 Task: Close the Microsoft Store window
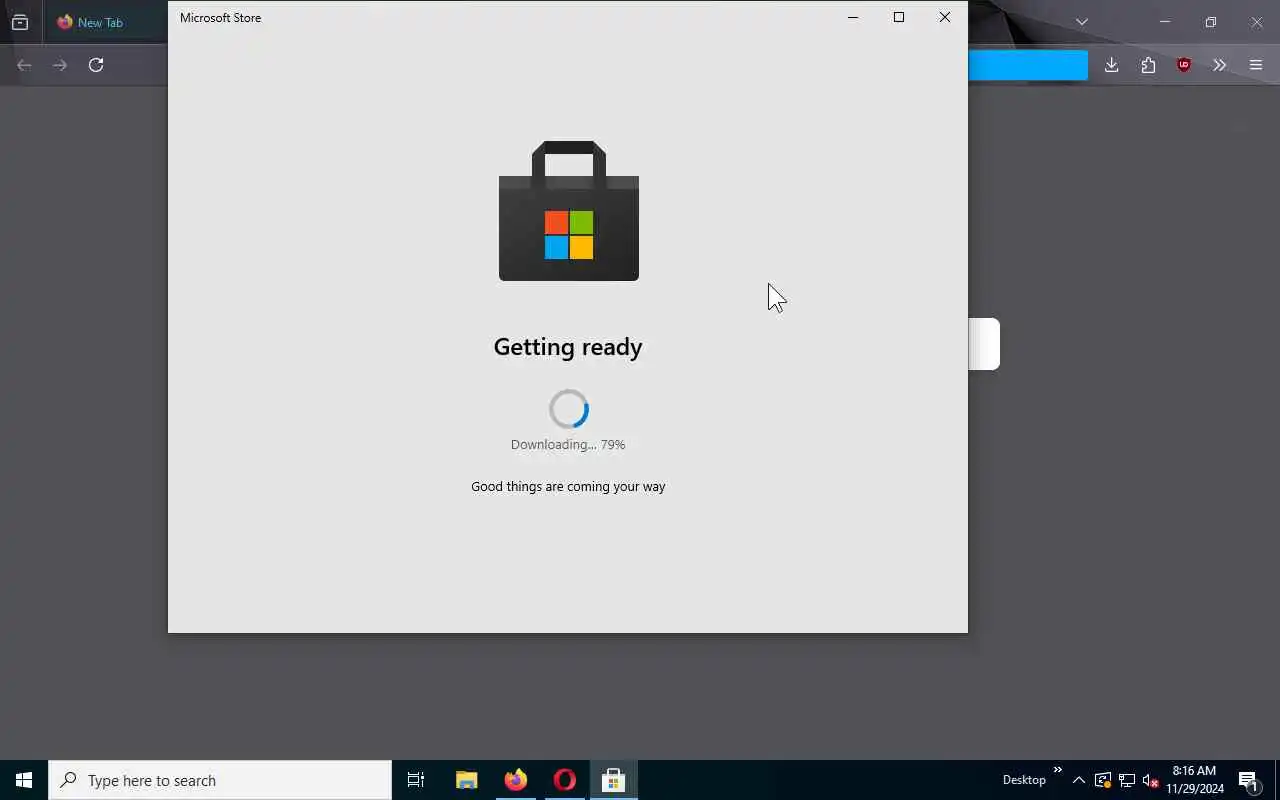[945, 17]
